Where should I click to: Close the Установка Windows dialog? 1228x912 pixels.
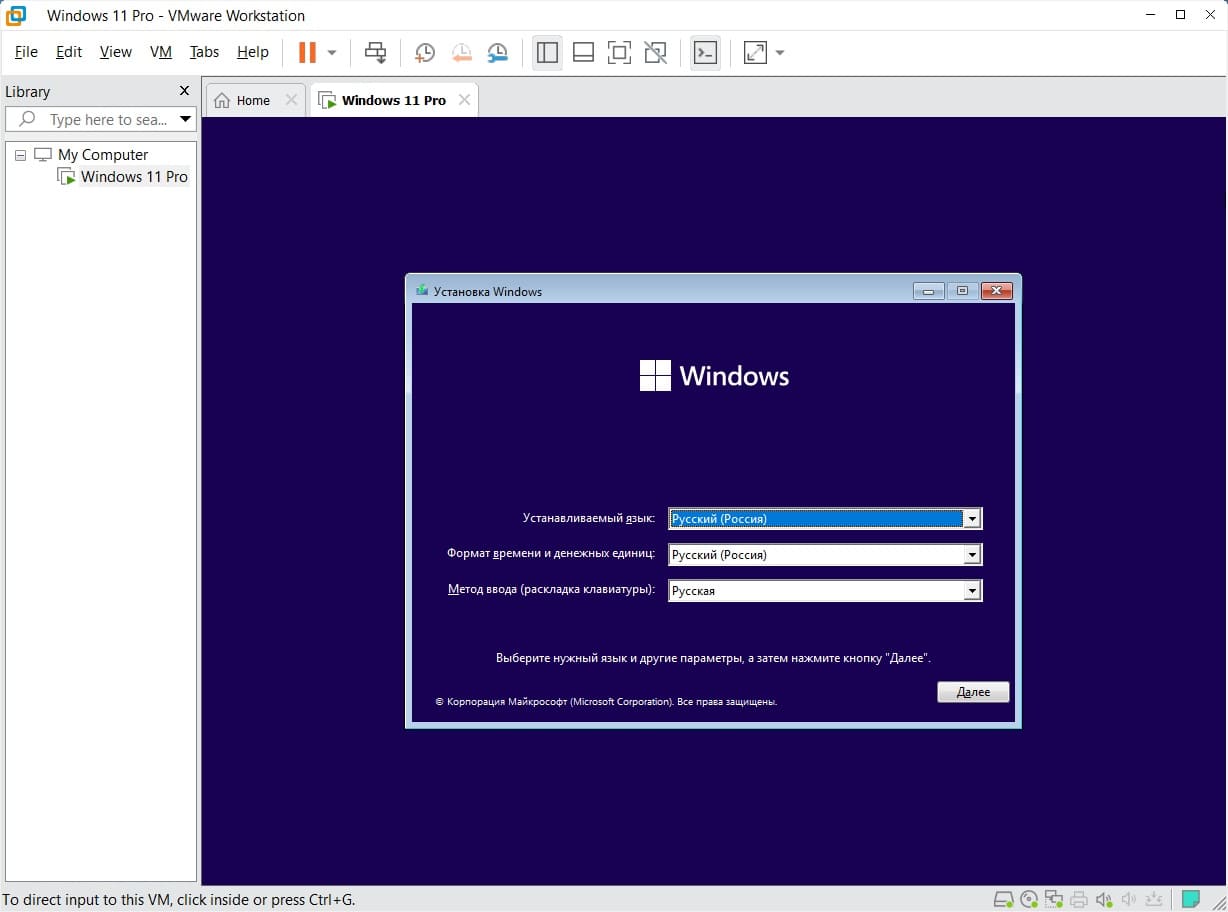pyautogui.click(x=997, y=291)
